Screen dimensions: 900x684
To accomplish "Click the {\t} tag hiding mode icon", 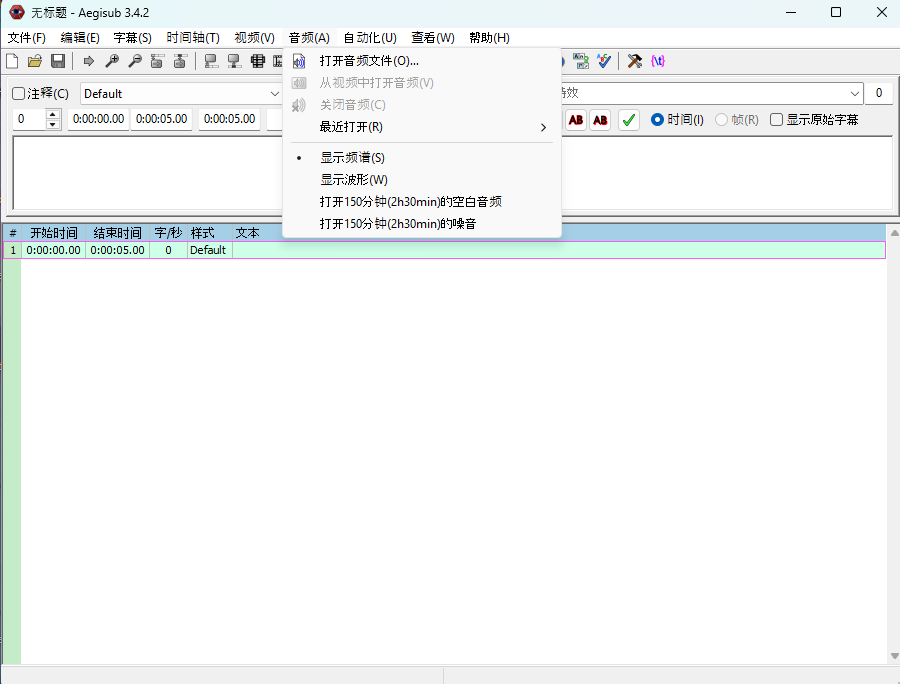I will 657,61.
